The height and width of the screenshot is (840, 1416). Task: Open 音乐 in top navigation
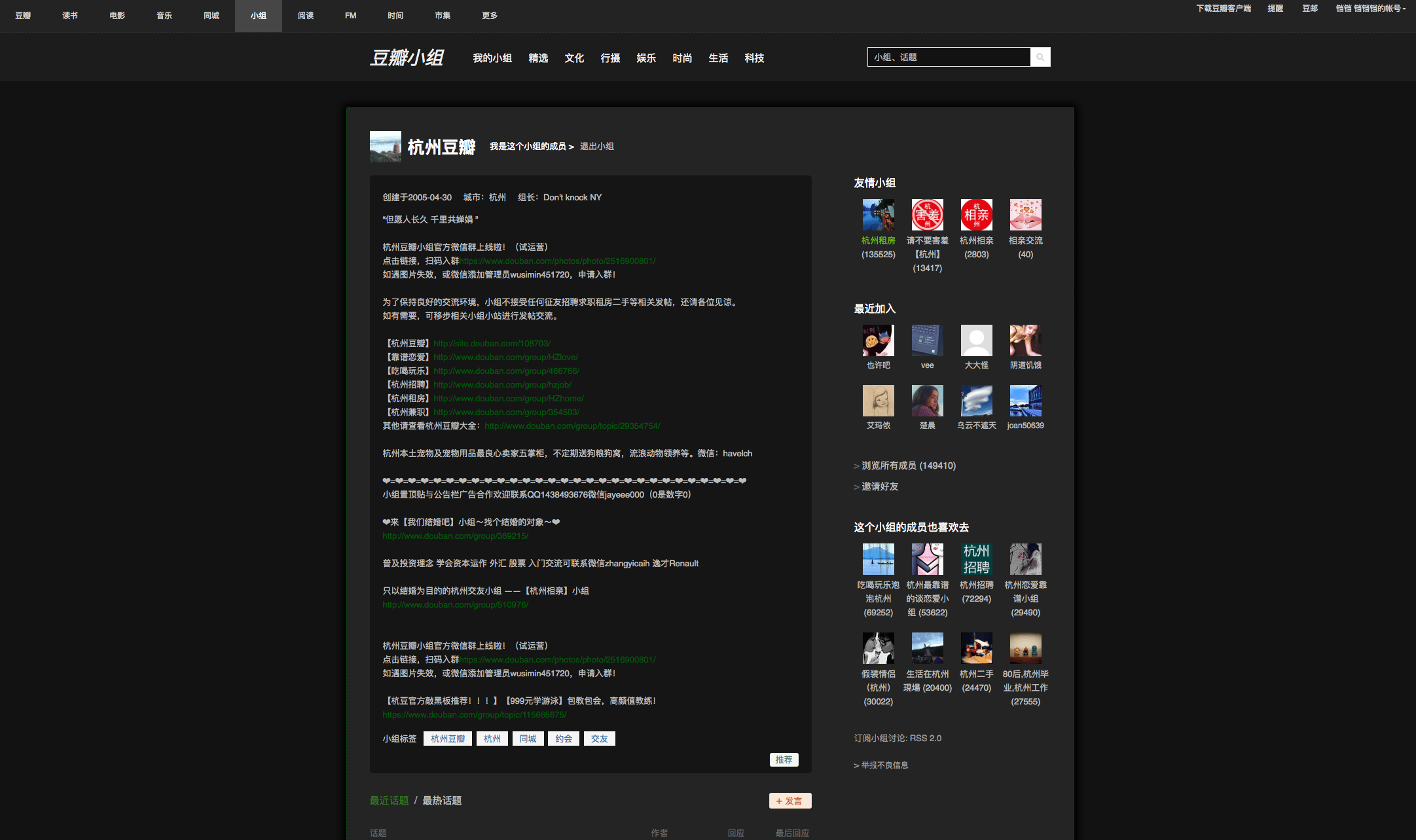click(164, 16)
